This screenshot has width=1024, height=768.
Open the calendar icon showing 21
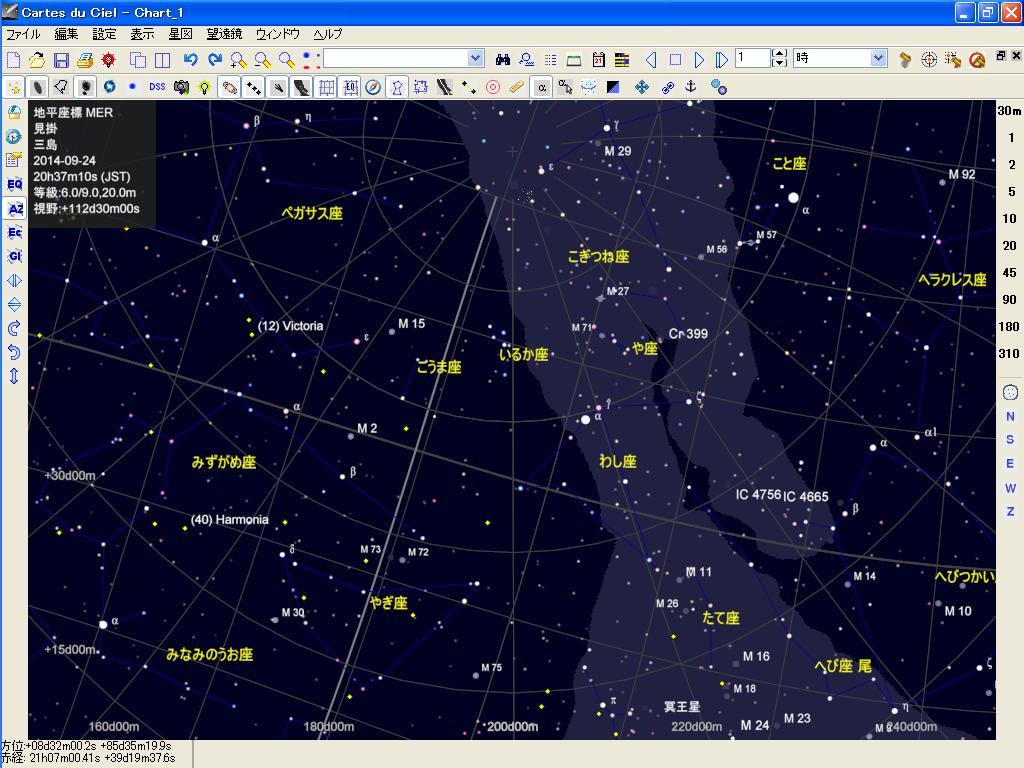pyautogui.click(x=598, y=60)
